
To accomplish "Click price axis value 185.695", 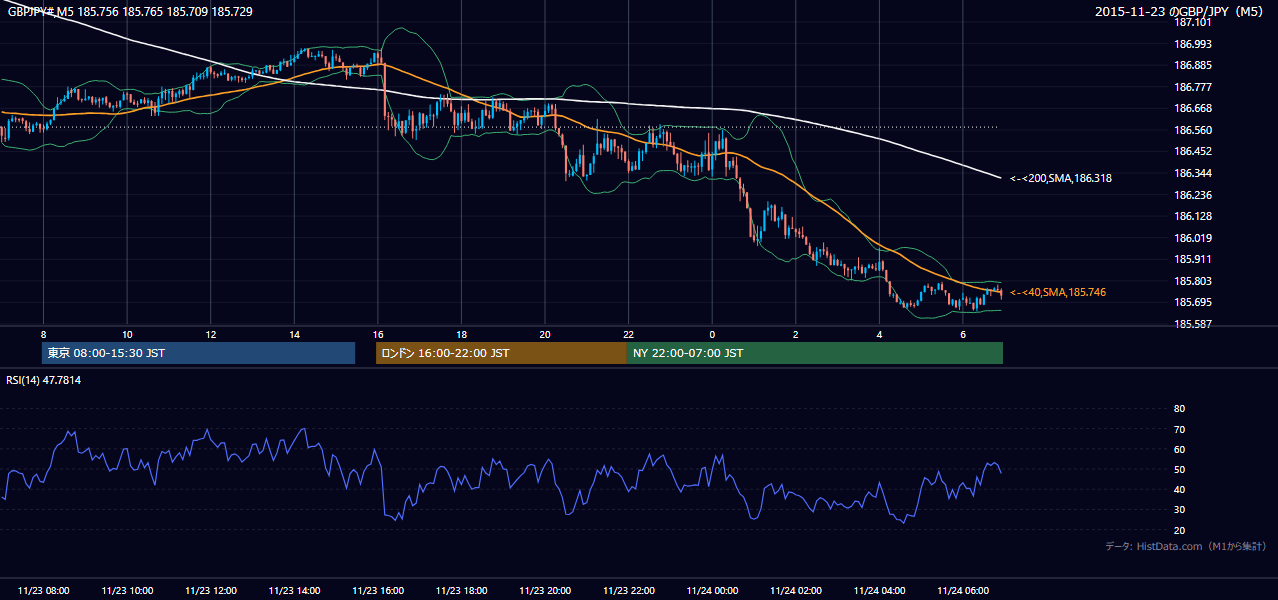I will [1192, 303].
